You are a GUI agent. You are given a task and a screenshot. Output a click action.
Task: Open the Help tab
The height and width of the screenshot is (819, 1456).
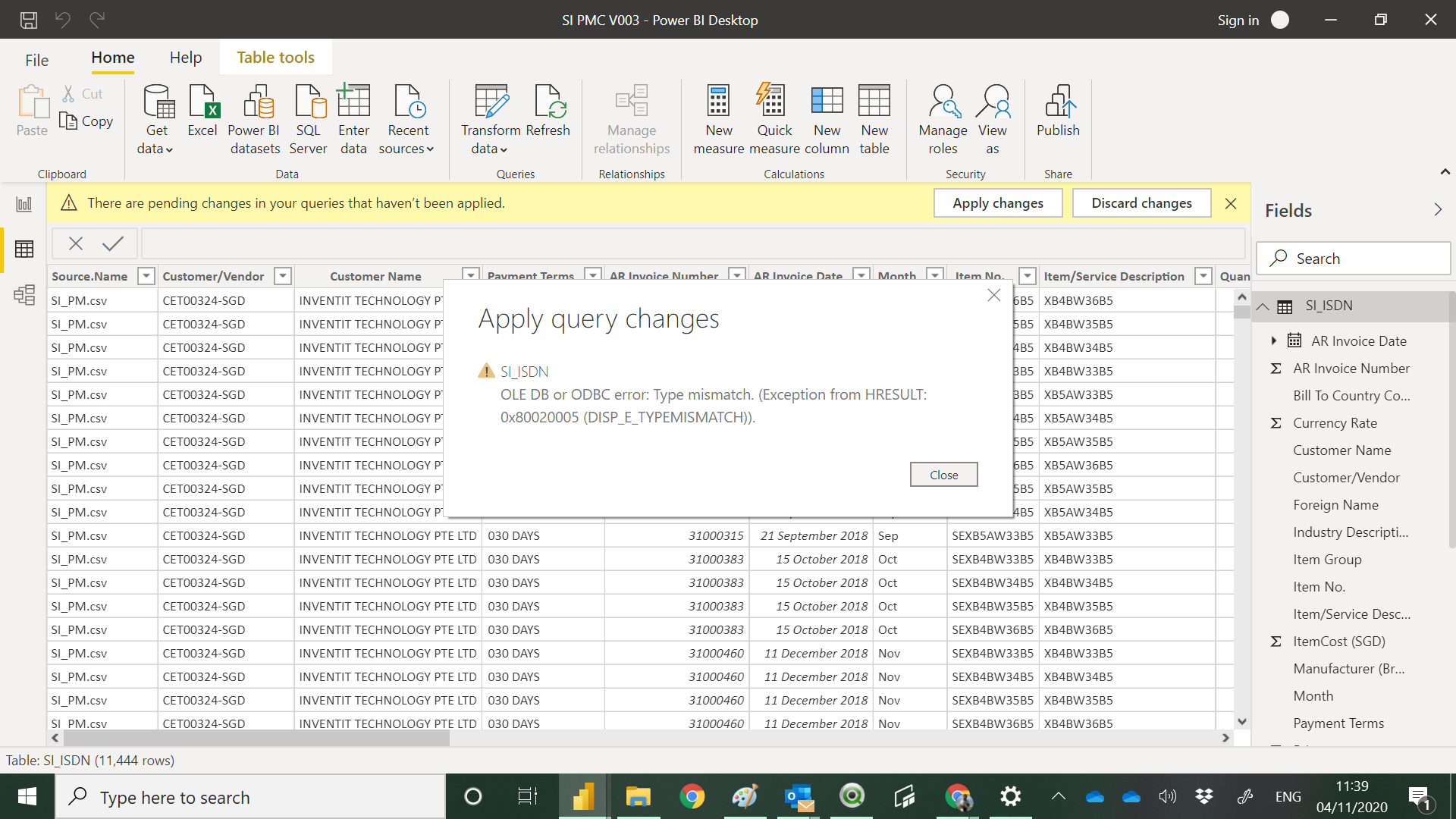(186, 58)
